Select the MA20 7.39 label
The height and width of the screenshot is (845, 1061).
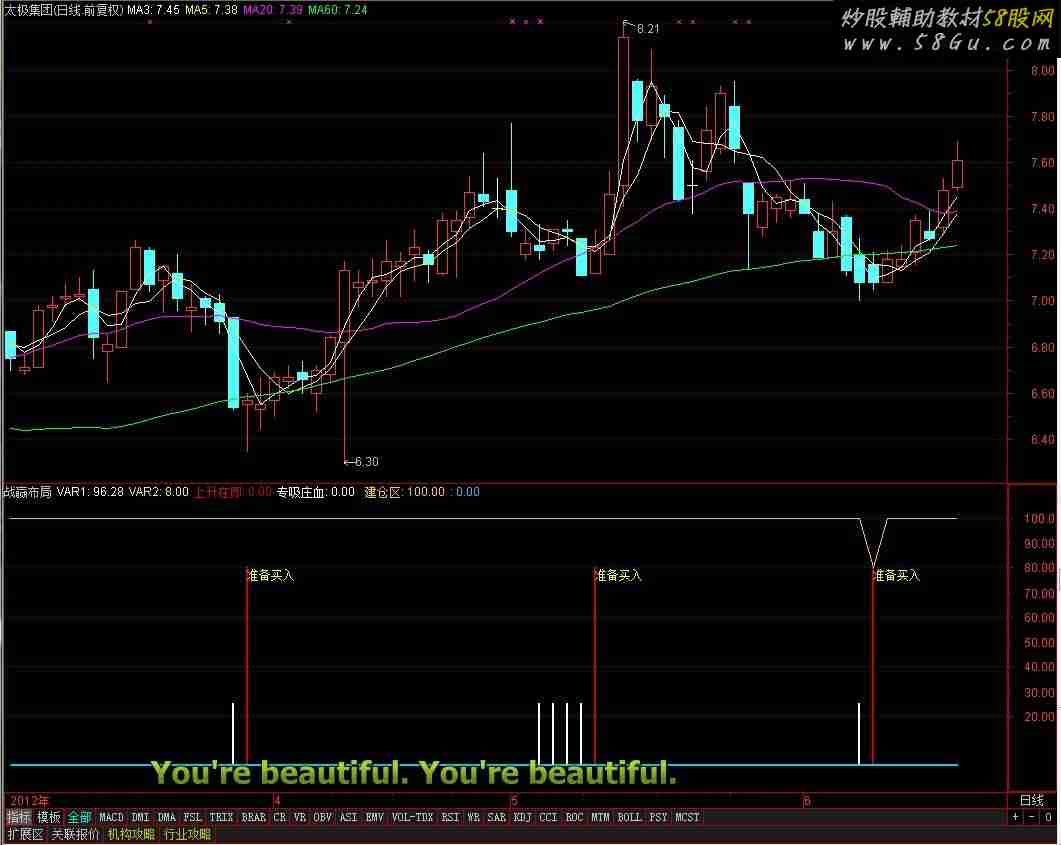click(x=273, y=10)
